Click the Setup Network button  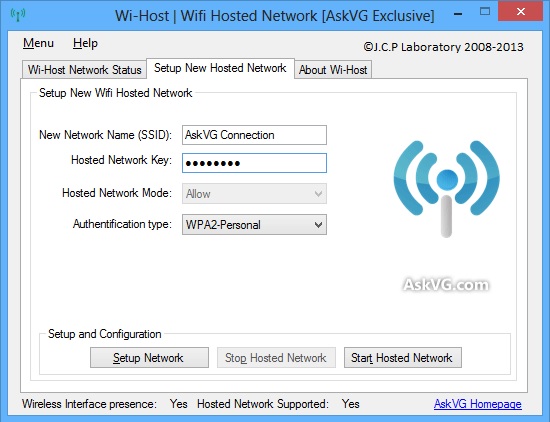coord(149,358)
